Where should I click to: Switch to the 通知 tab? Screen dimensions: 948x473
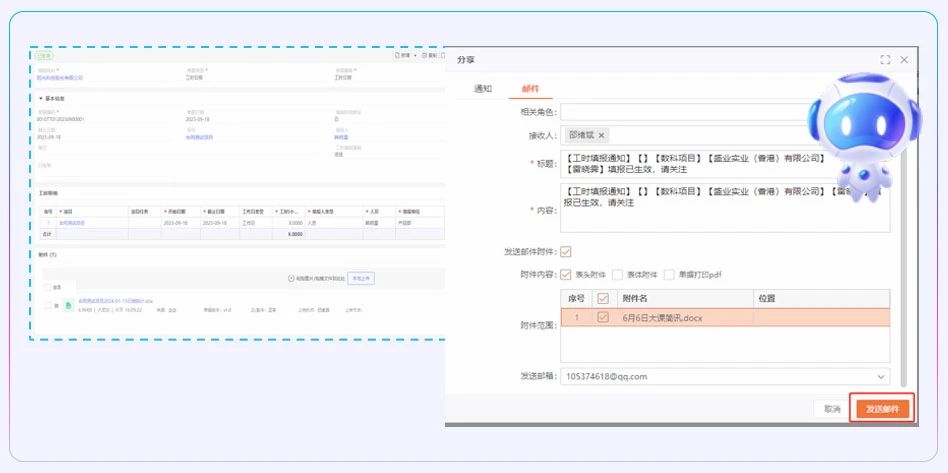point(482,89)
